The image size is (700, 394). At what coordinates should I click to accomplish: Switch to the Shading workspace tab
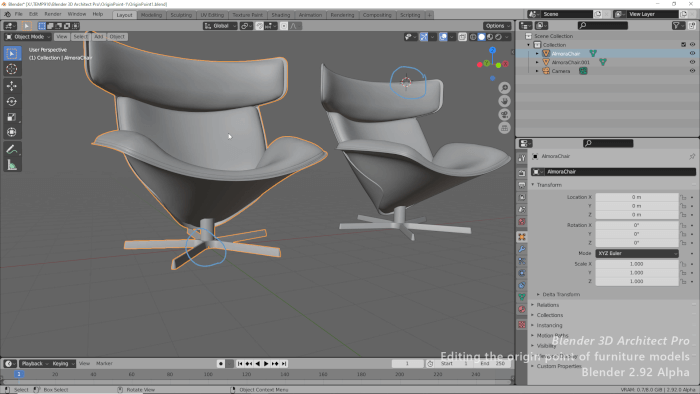point(280,15)
